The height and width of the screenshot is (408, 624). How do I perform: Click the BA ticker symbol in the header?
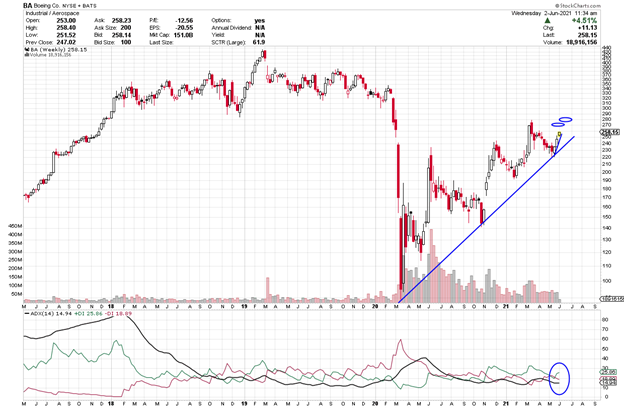(27, 6)
